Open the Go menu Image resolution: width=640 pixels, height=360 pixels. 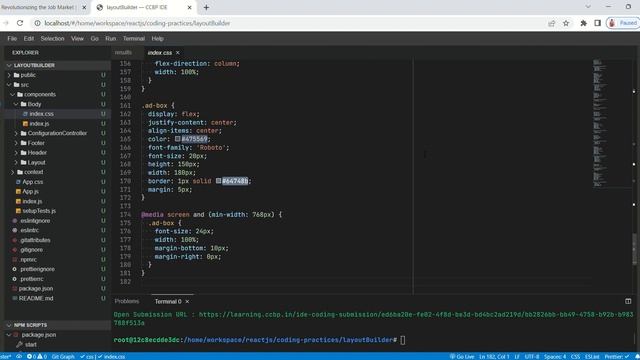coord(94,38)
